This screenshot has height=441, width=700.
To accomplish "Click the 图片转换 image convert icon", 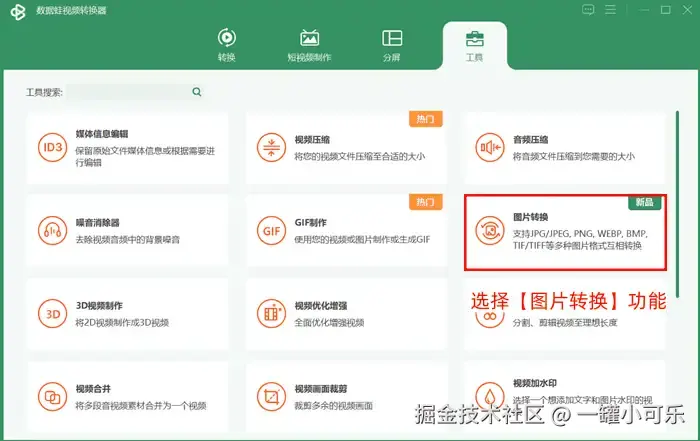I will pos(490,231).
